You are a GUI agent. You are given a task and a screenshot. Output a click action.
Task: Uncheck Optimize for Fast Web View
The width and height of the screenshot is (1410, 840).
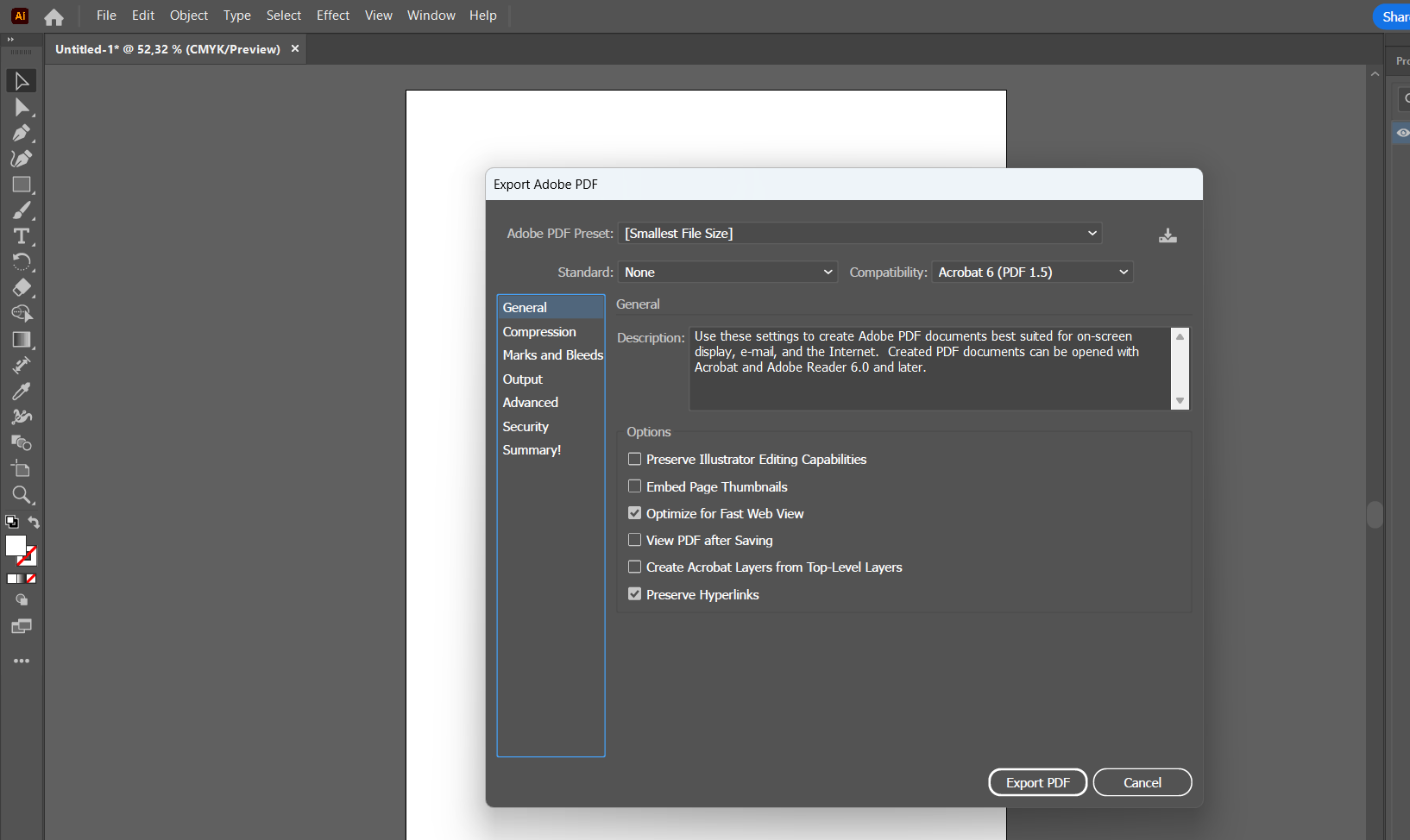[x=635, y=513]
